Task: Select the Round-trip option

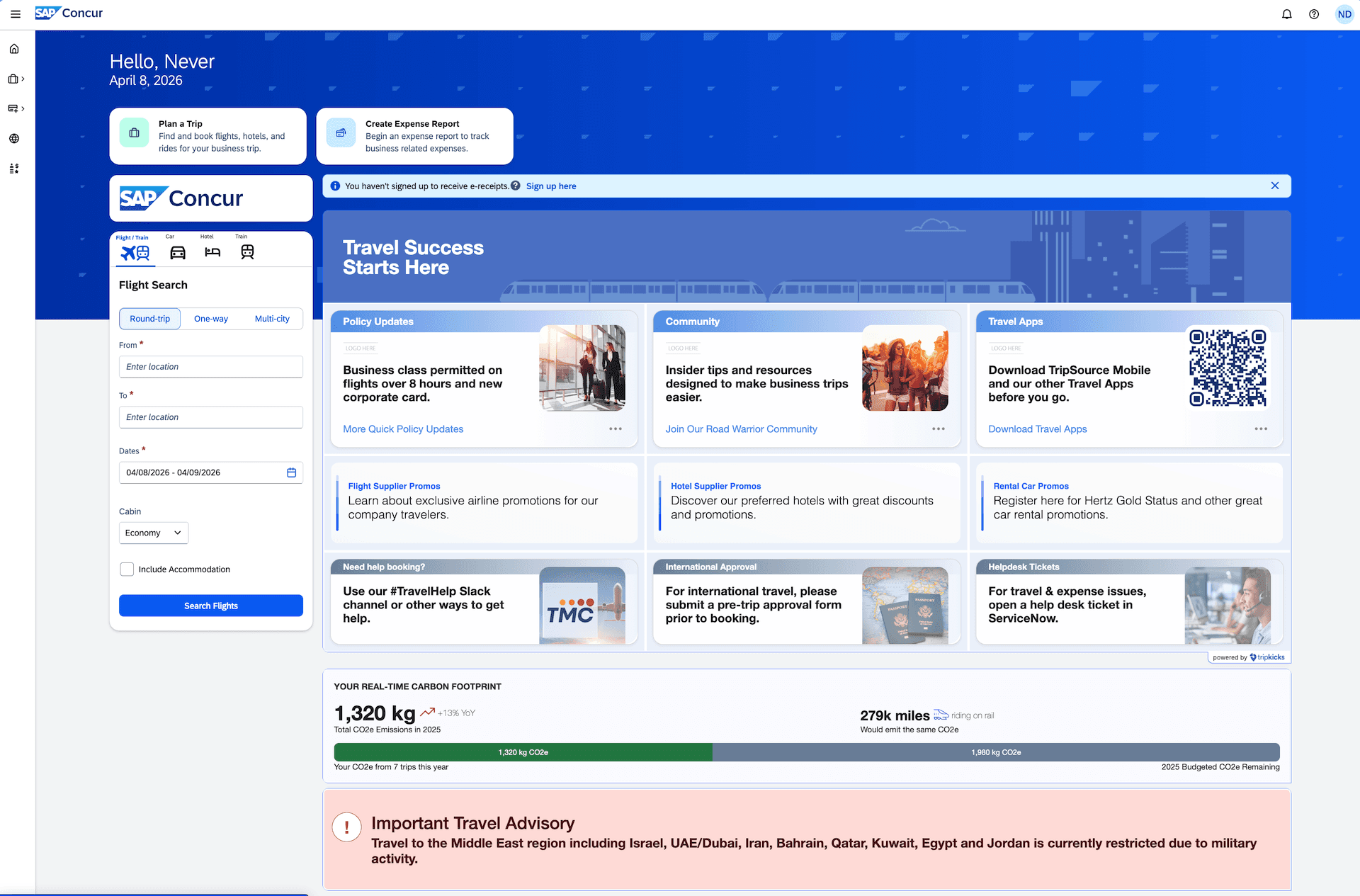Action: [x=149, y=319]
